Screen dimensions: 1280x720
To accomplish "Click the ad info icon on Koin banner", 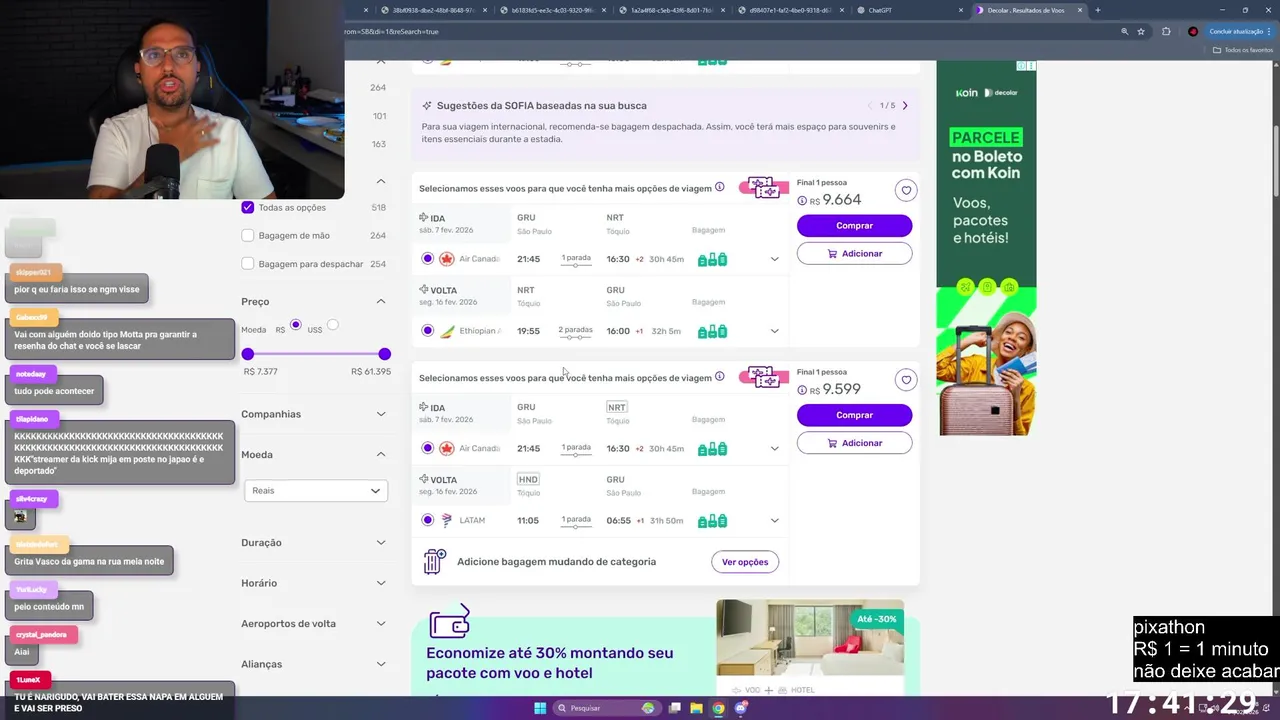I will tap(1022, 66).
